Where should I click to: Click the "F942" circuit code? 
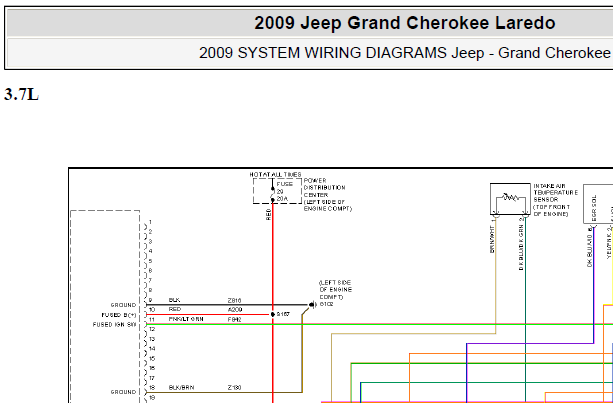pyautogui.click(x=235, y=319)
